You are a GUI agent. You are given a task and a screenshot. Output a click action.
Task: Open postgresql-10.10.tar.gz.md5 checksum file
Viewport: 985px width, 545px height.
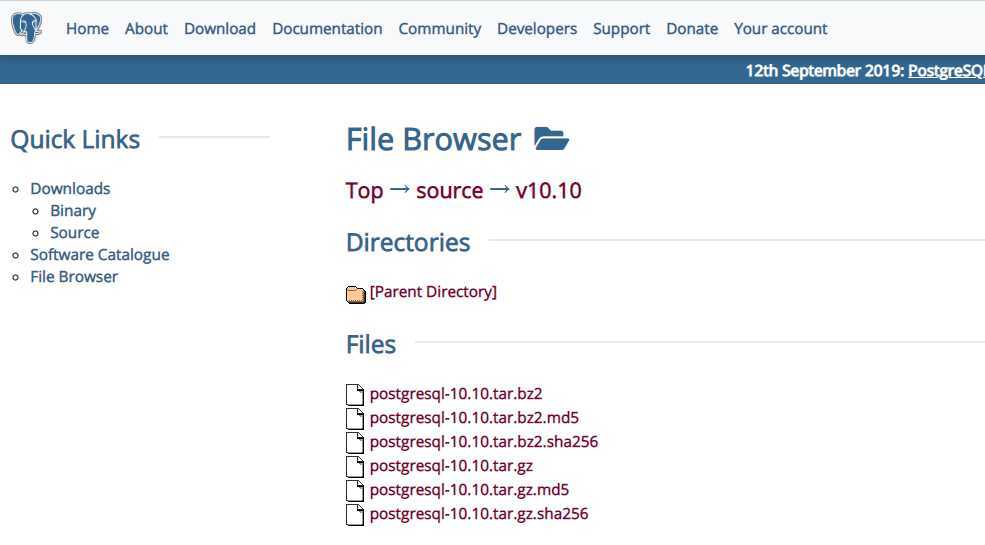[469, 490]
